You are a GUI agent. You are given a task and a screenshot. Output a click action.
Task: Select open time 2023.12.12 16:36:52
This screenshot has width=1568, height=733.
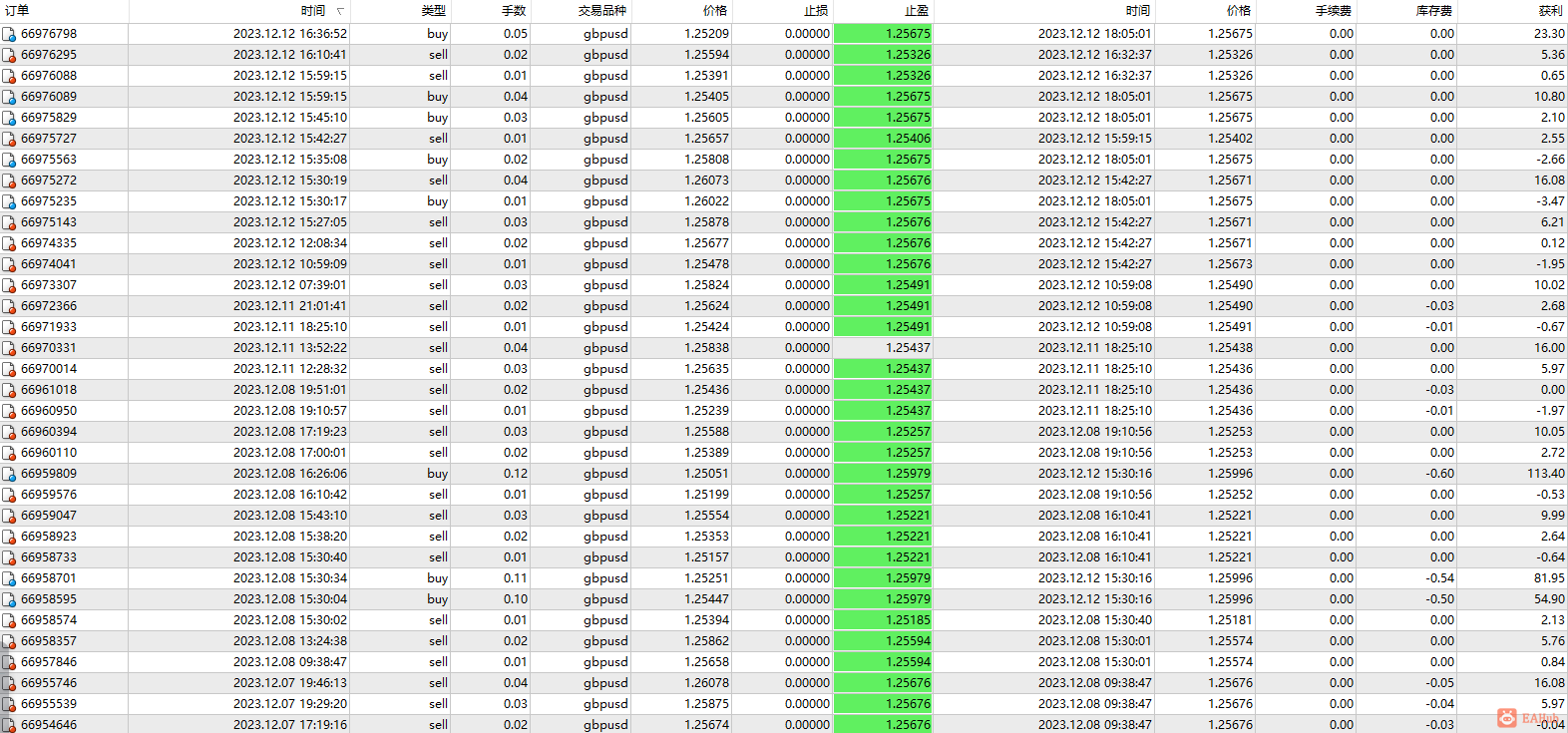pos(290,34)
